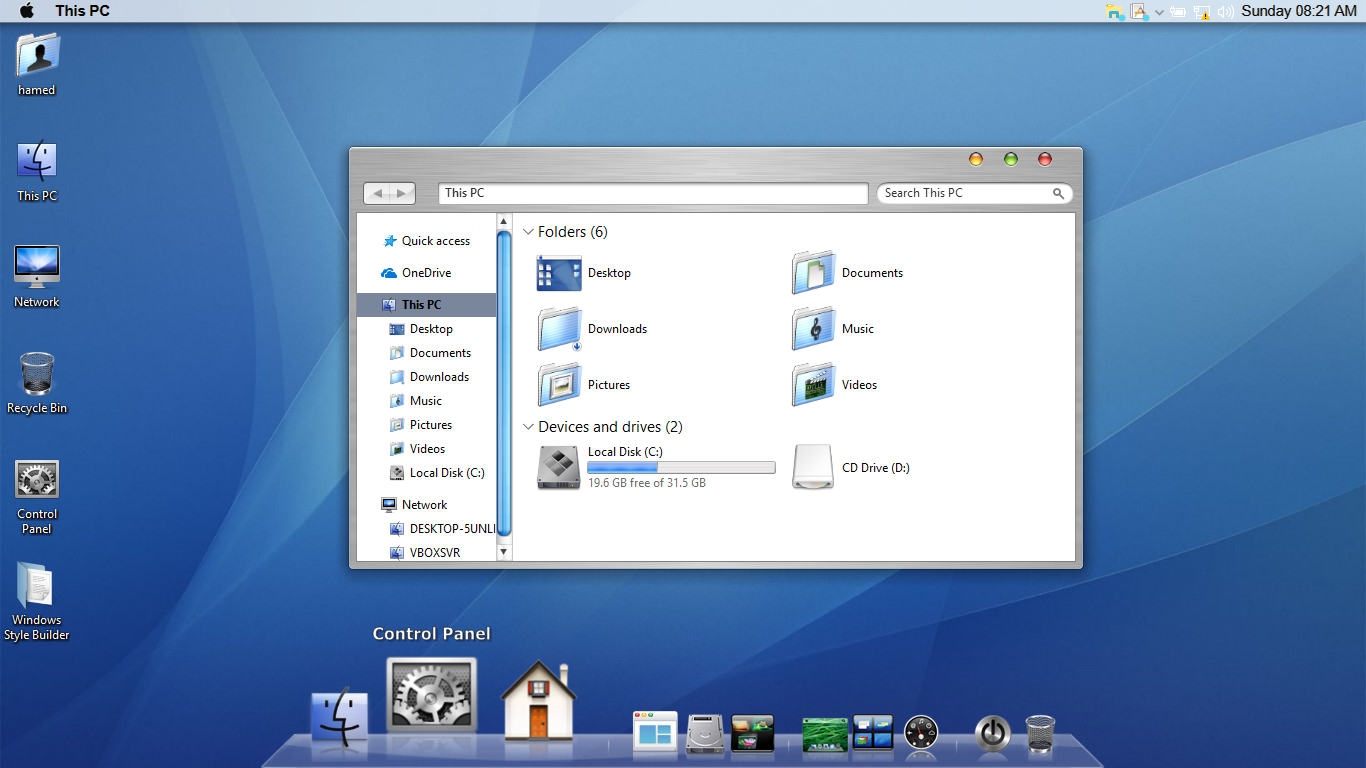Expand the hidden tray icons chevron
The height and width of the screenshot is (768, 1366).
(x=1159, y=12)
